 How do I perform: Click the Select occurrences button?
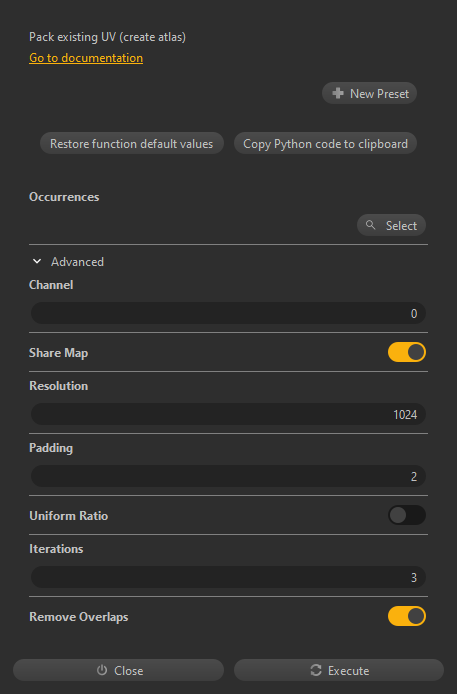coord(392,225)
